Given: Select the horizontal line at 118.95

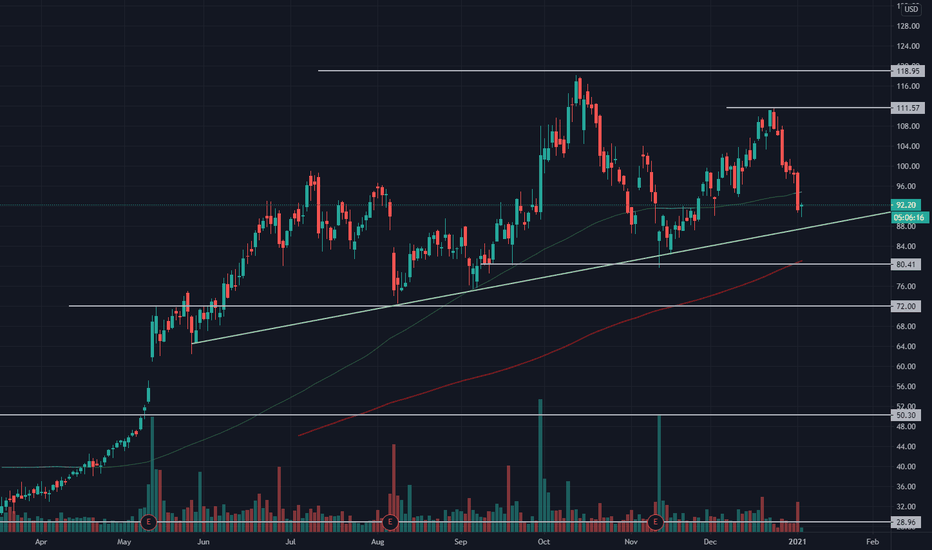Looking at the screenshot, I should (604, 71).
